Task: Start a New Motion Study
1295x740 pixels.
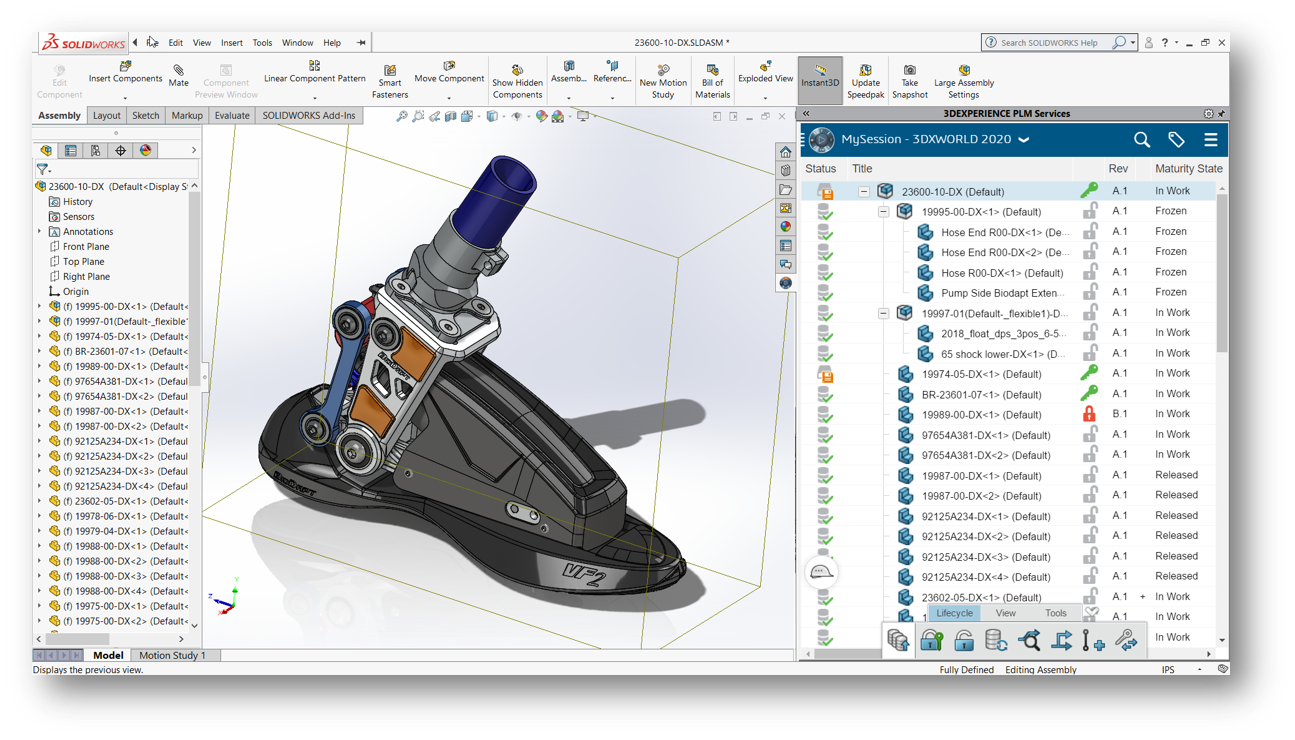Action: tap(661, 78)
